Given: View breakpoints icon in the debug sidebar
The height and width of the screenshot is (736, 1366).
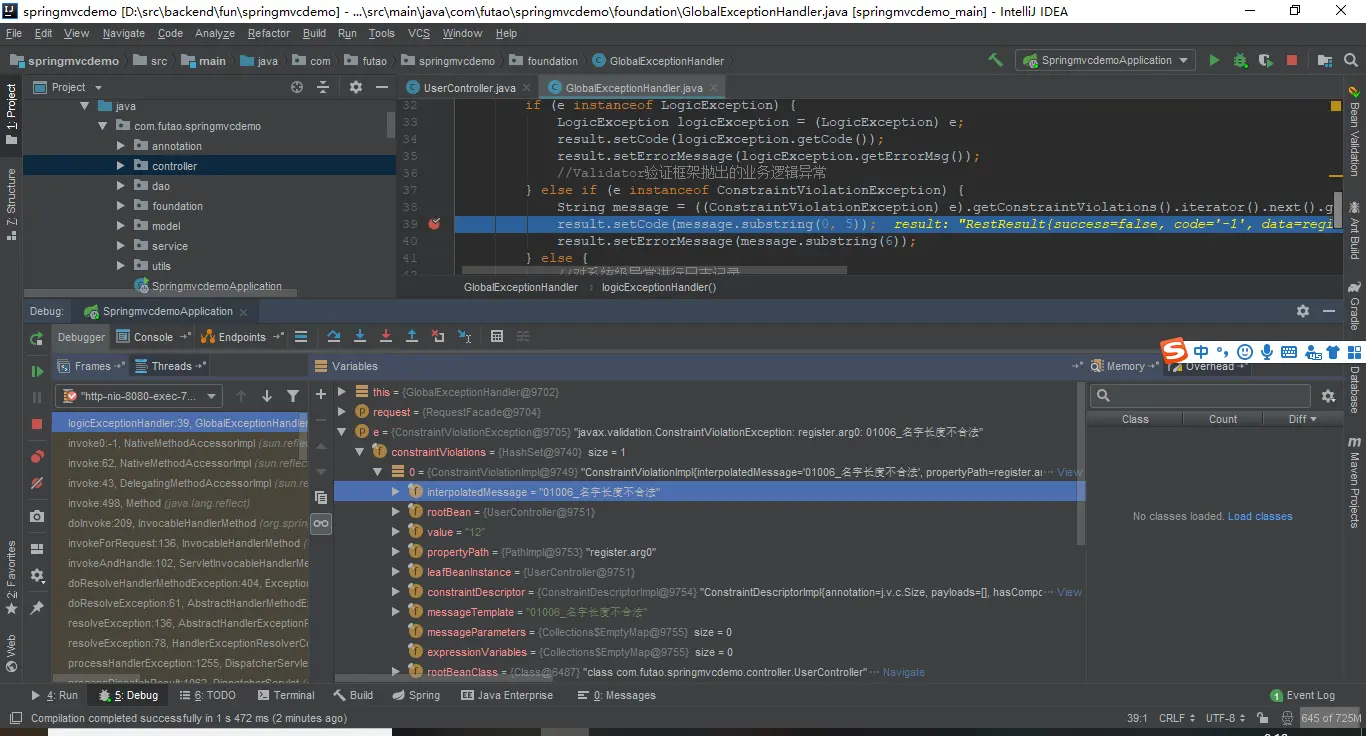Looking at the screenshot, I should tap(37, 457).
